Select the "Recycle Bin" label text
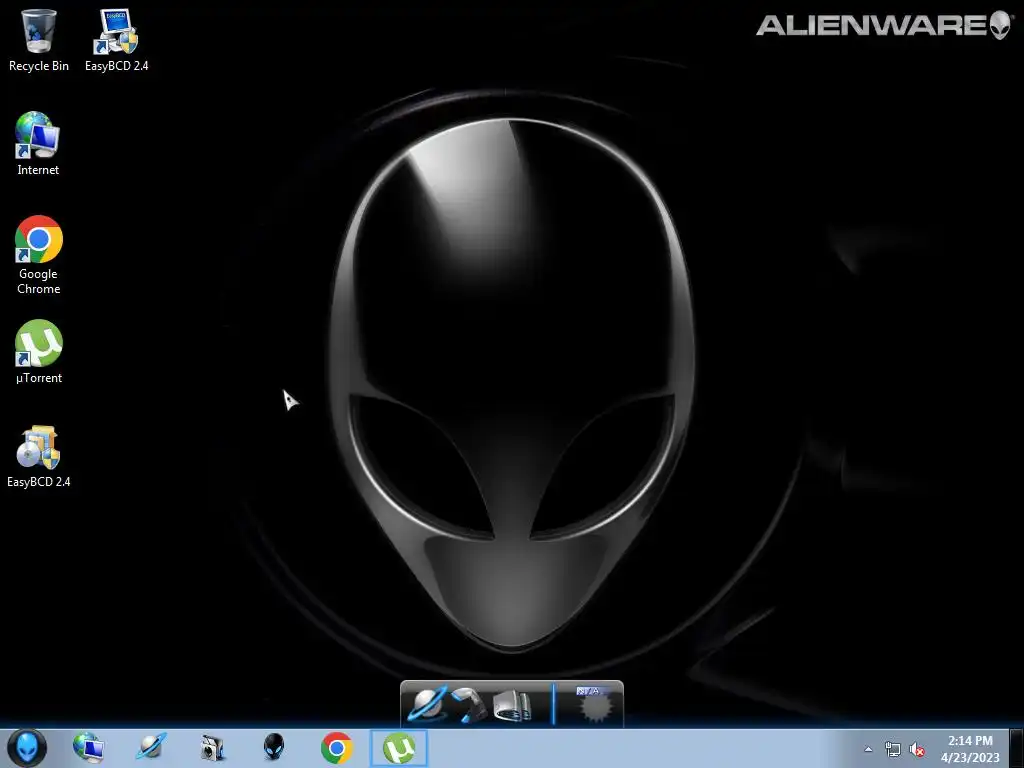 [39, 66]
